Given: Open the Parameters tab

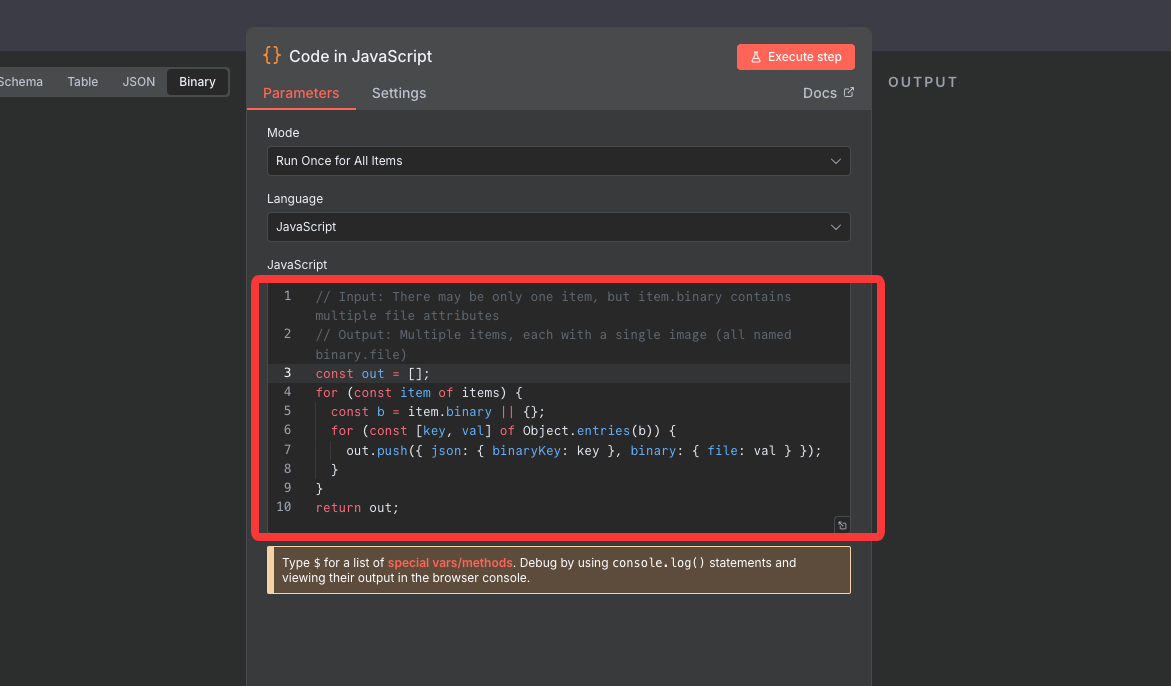Looking at the screenshot, I should (x=301, y=93).
